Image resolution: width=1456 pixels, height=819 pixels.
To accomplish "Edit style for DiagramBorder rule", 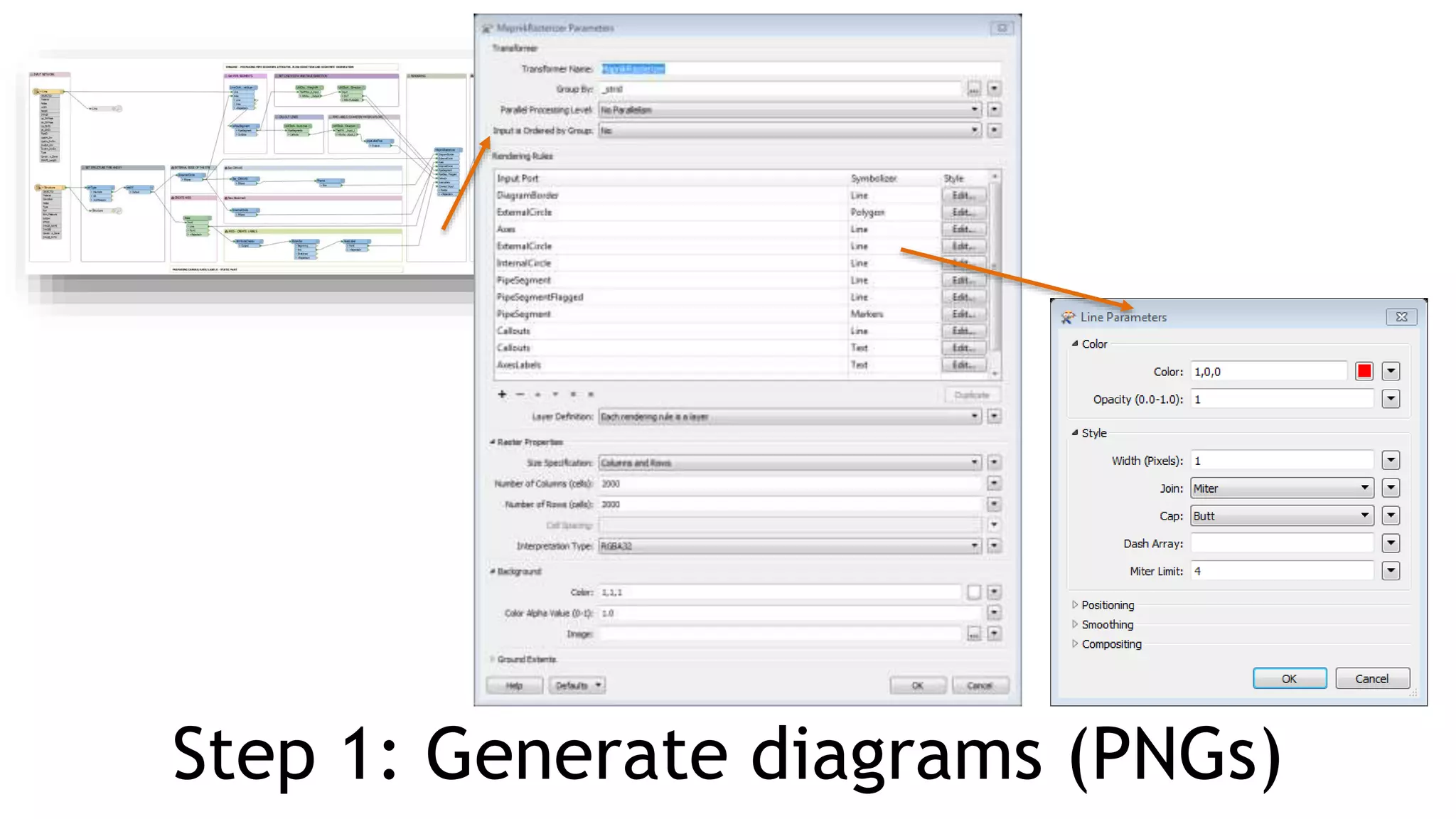I will click(963, 195).
